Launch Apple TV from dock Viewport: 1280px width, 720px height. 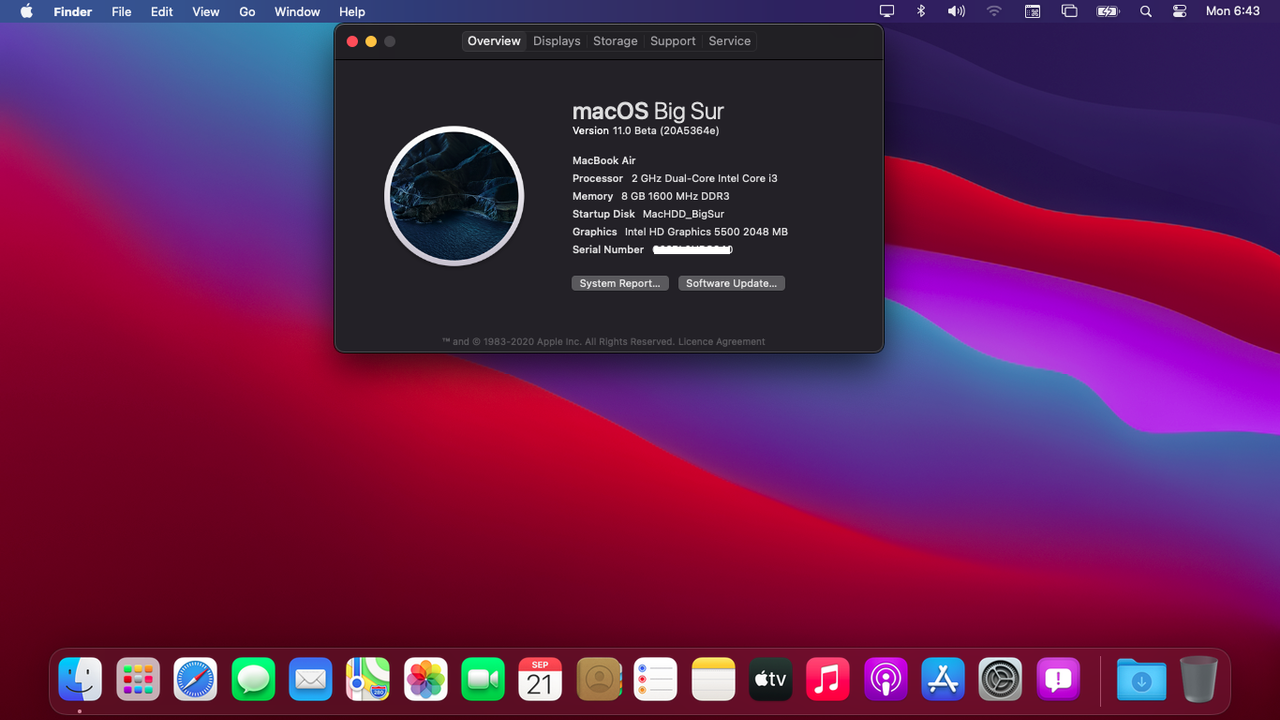point(771,679)
